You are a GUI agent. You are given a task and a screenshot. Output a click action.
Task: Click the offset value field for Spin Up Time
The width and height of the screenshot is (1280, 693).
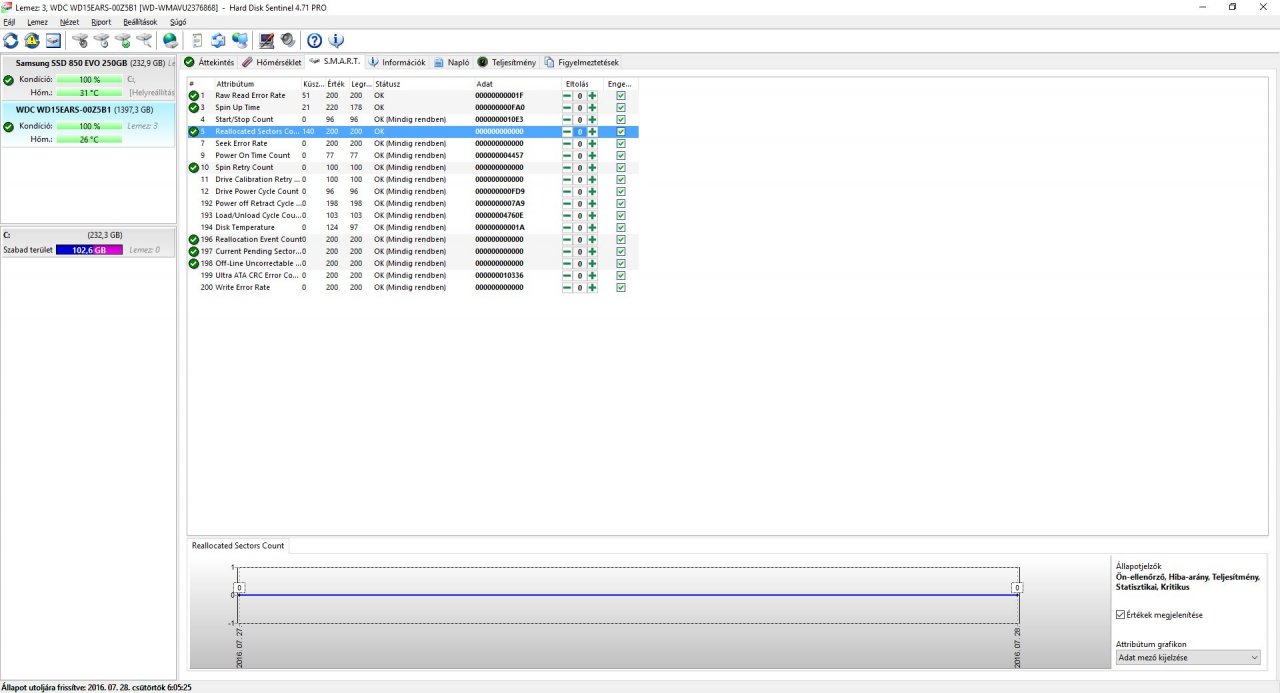[x=580, y=108]
